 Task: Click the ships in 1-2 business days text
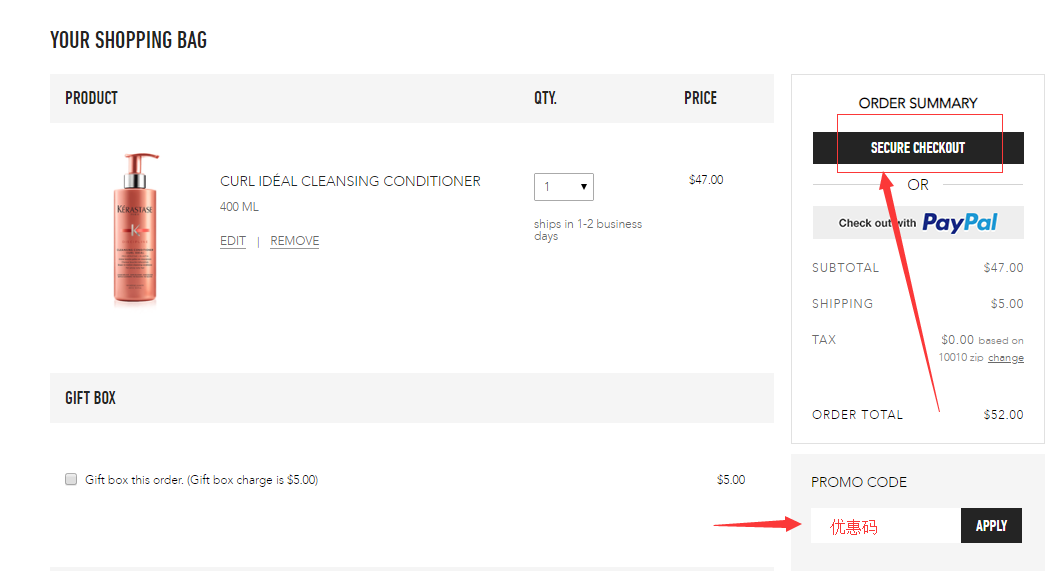pos(588,230)
